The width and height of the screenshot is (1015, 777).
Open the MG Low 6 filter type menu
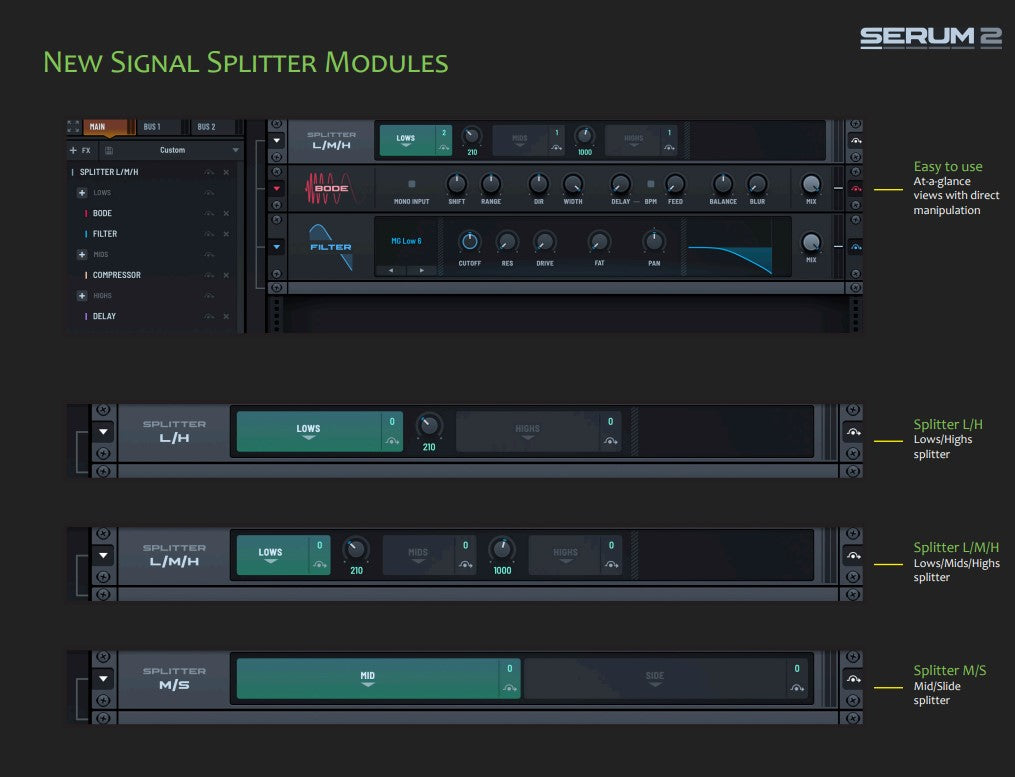click(407, 241)
